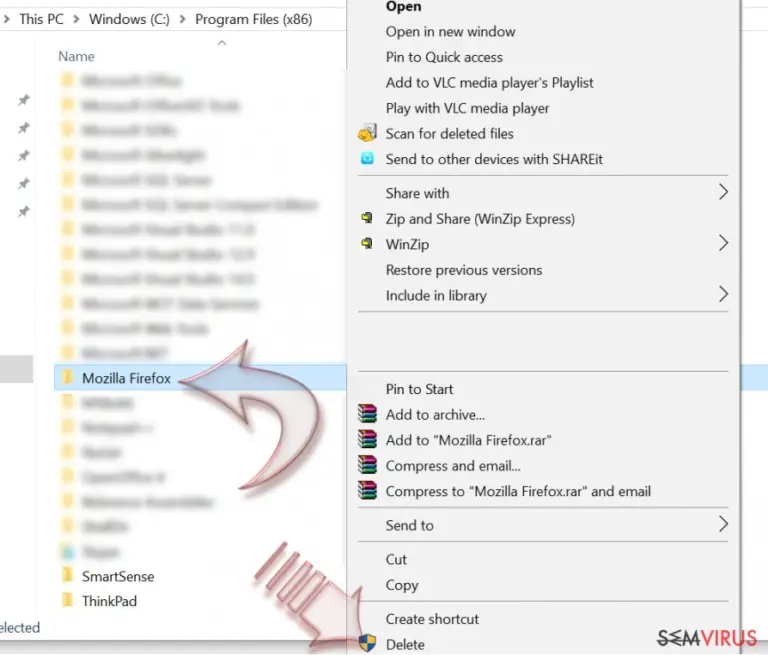768x655 pixels.
Task: Click Scan for deleted files entry
Action: (x=449, y=134)
